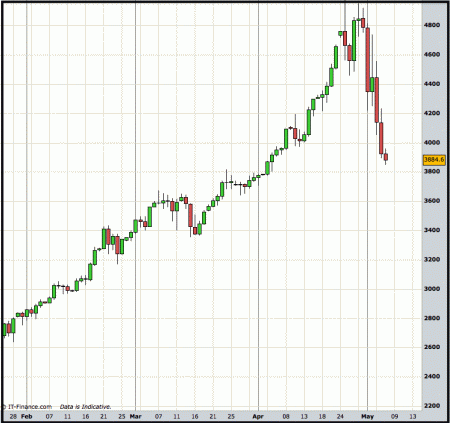450x423 pixels.
Task: Click the tall green candle near 4800 peak
Action: (354, 40)
